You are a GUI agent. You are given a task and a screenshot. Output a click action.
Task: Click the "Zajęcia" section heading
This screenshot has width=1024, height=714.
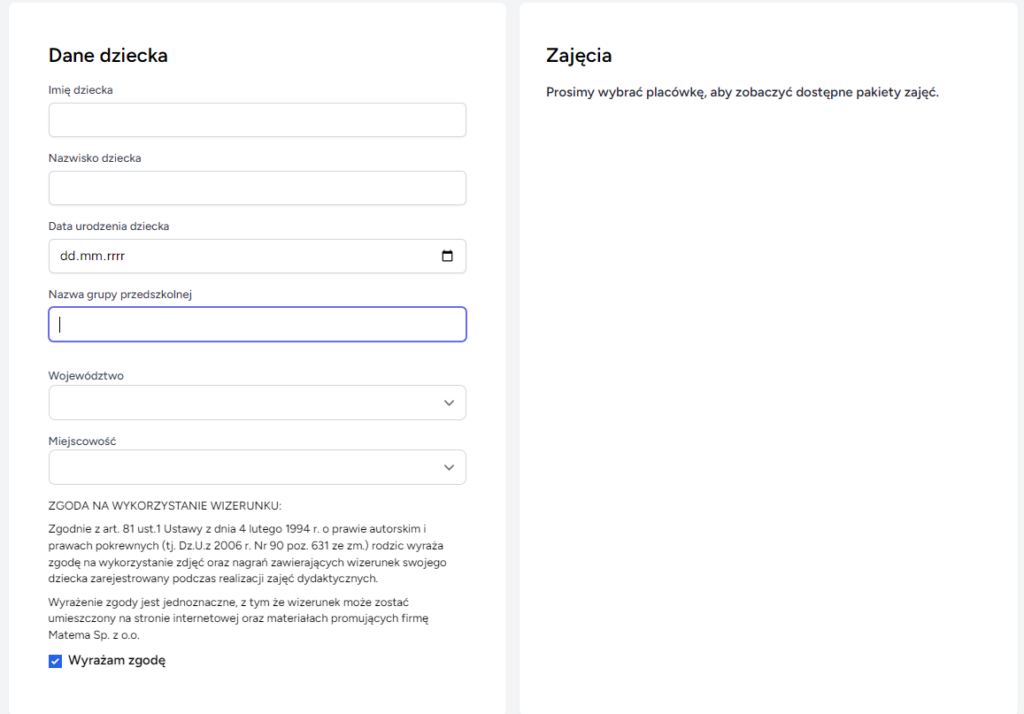click(x=578, y=56)
